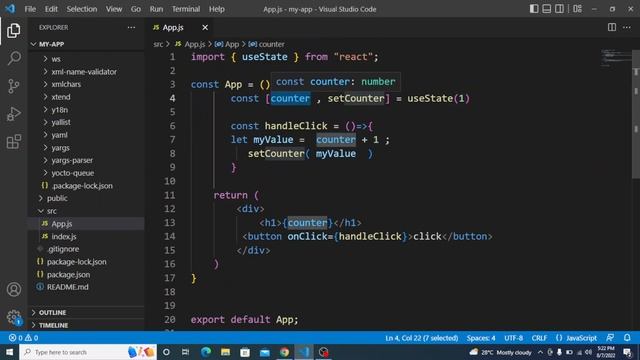Image resolution: width=640 pixels, height=360 pixels.
Task: Open the Customize Layout icon
Action: point(577,9)
